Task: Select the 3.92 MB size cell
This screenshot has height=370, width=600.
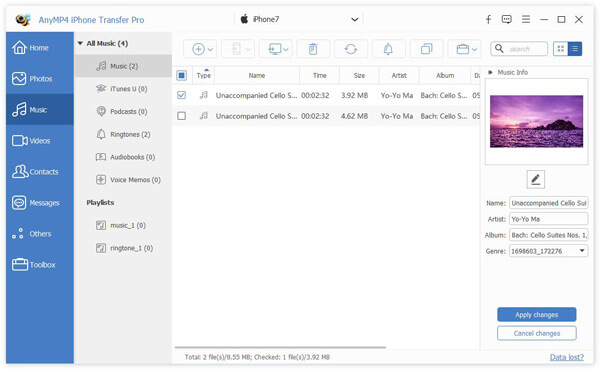Action: (x=354, y=95)
